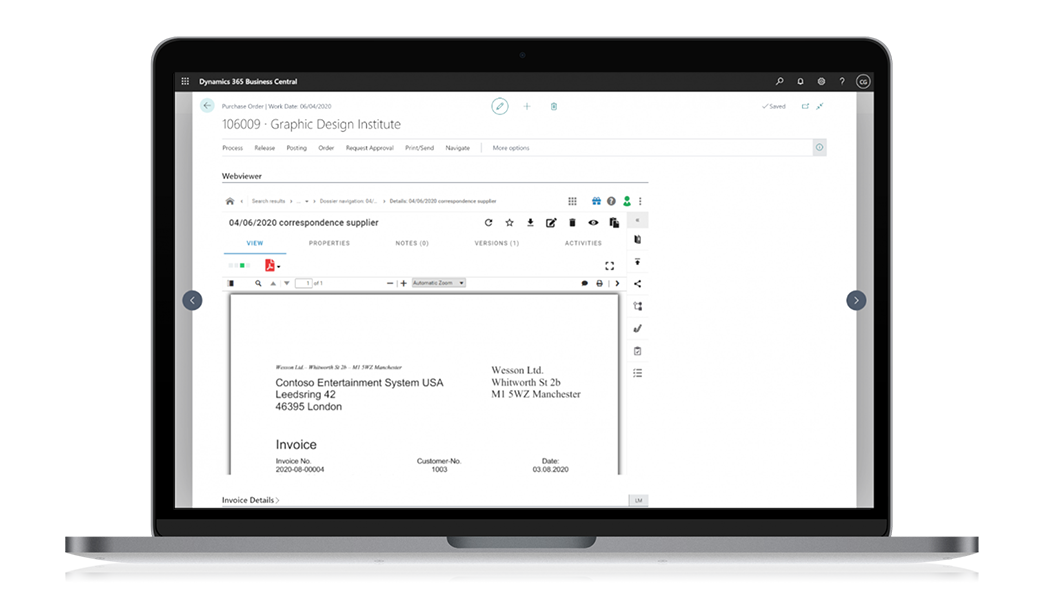Create new record with the plus icon
Image resolution: width=1043 pixels, height=600 pixels.
click(527, 106)
